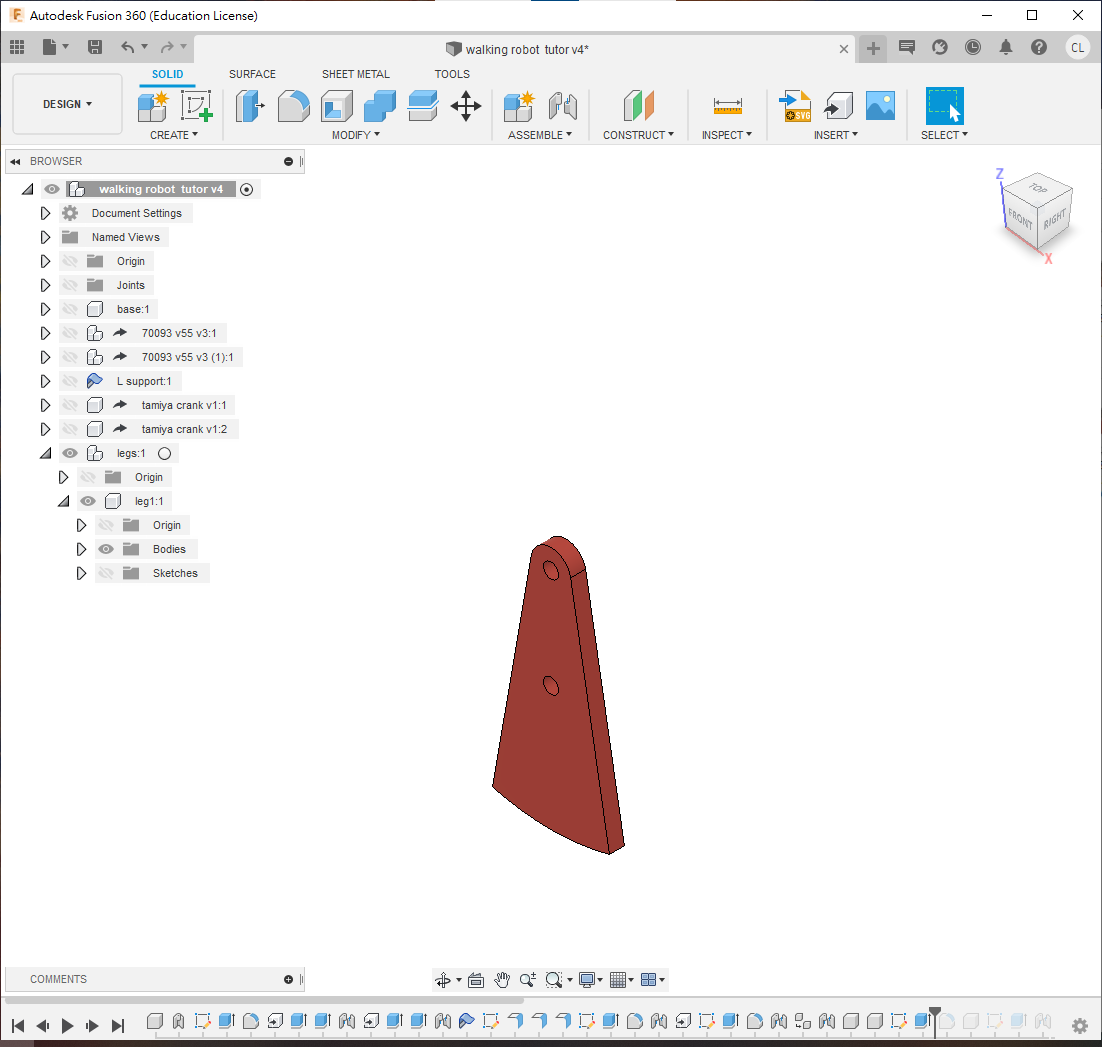Click Create Sketch icon

(x=197, y=105)
